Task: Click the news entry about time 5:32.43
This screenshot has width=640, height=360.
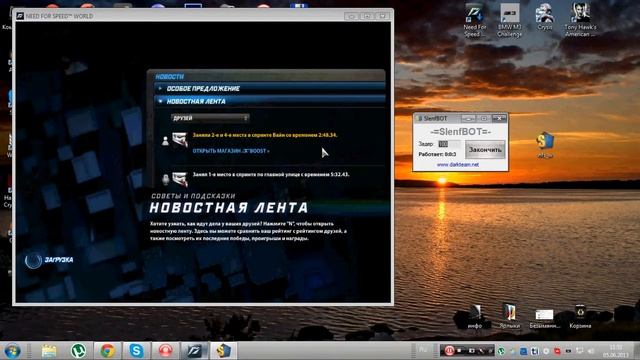Action: [x=271, y=174]
